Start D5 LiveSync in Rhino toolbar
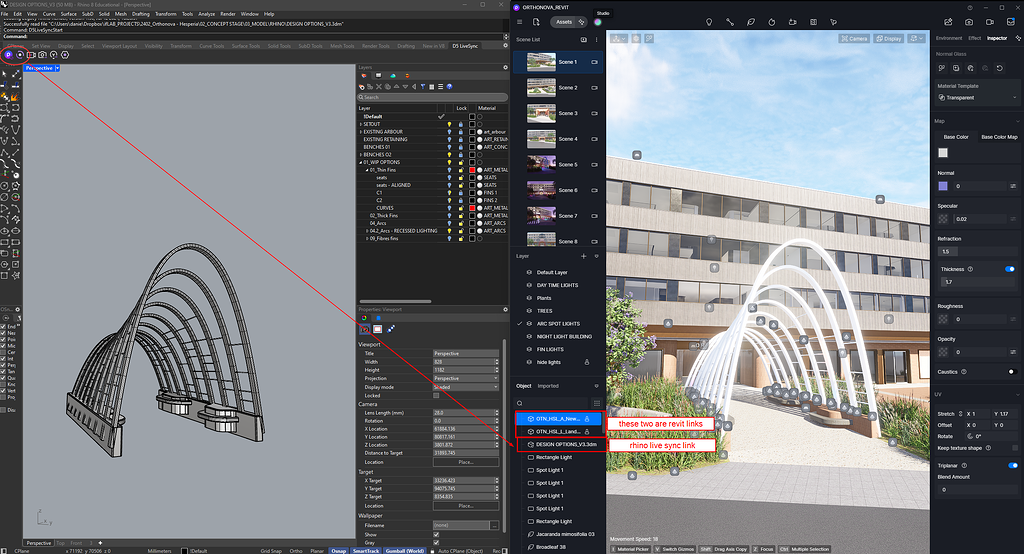The height and width of the screenshot is (554, 1024). point(8,55)
